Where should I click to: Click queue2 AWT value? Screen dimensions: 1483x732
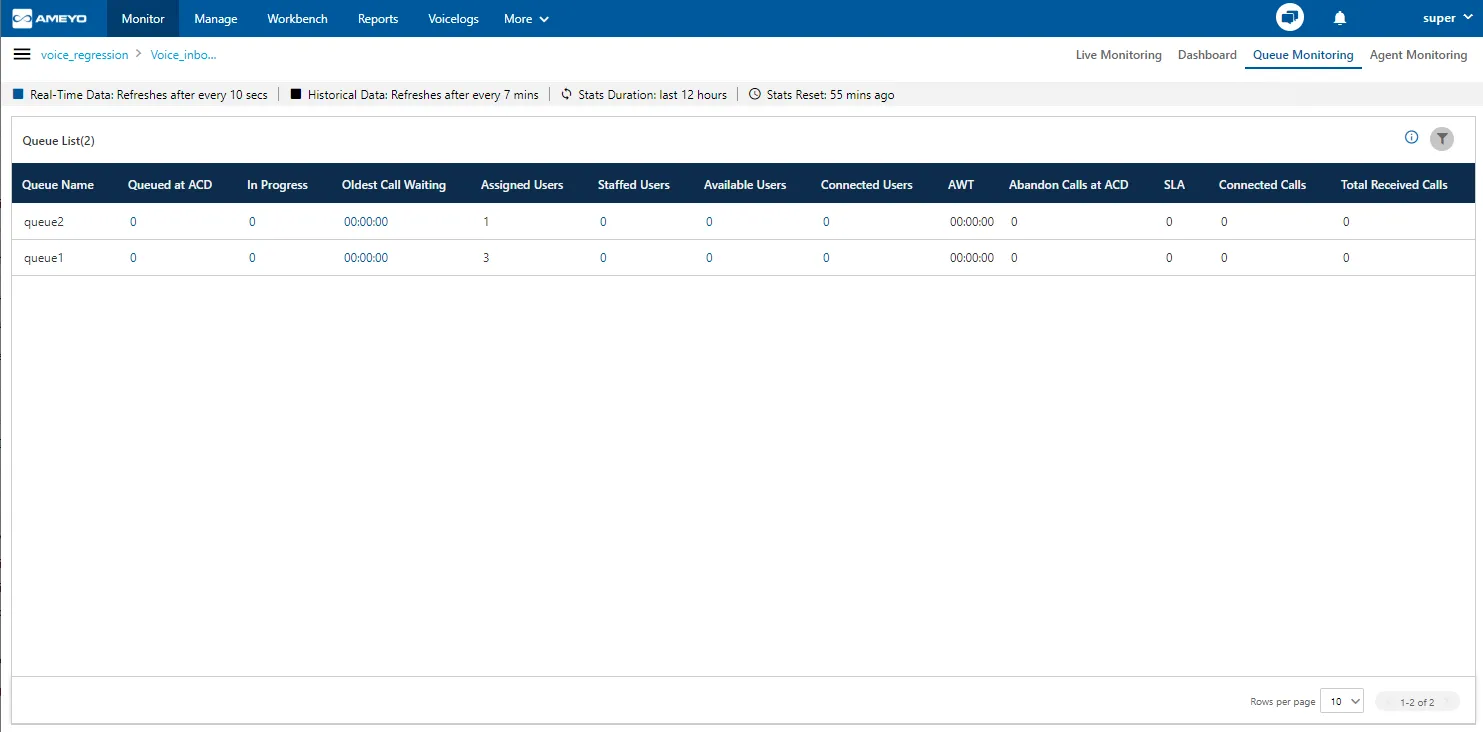(972, 222)
